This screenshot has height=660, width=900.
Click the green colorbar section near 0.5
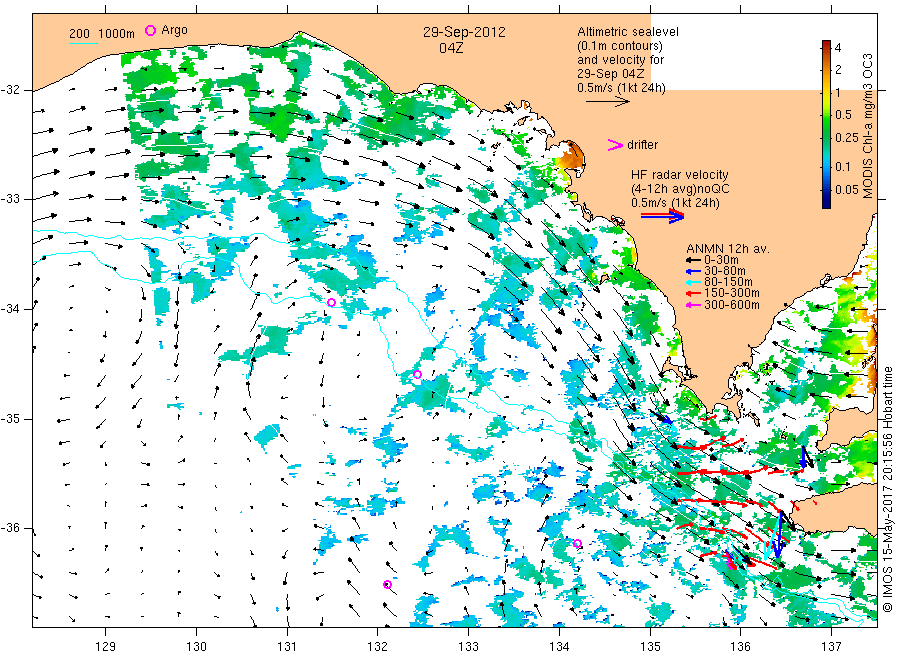tap(826, 115)
